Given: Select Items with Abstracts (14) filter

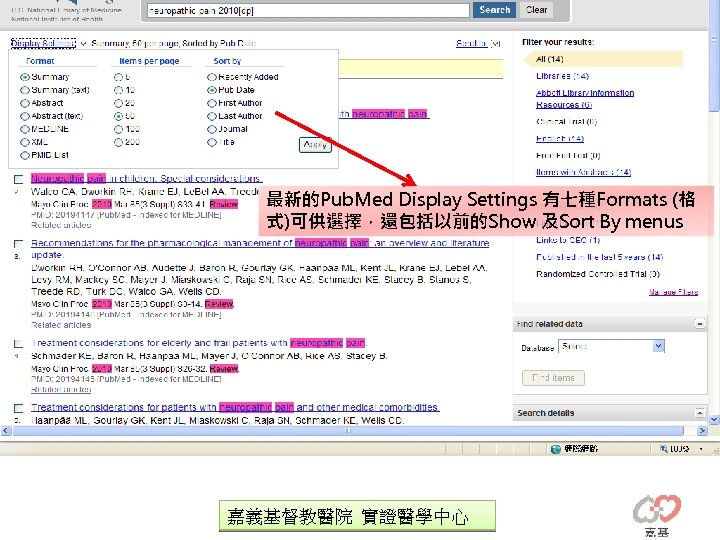Looking at the screenshot, I should click(x=583, y=172).
